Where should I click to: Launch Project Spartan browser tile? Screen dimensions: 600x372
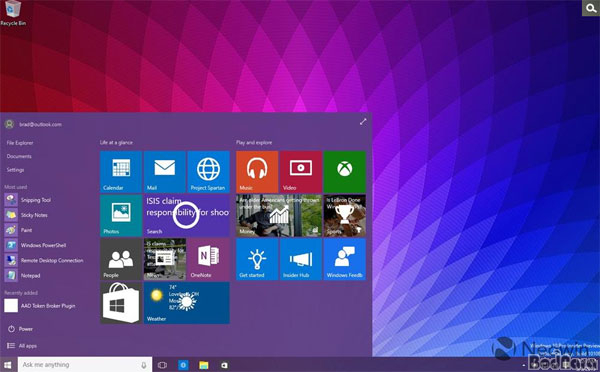pyautogui.click(x=209, y=171)
